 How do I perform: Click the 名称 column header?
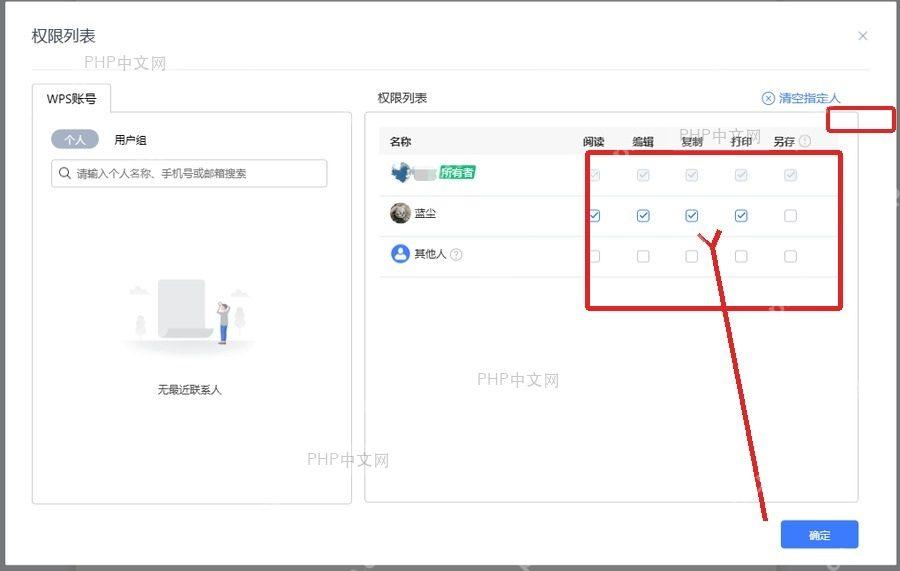(x=400, y=141)
